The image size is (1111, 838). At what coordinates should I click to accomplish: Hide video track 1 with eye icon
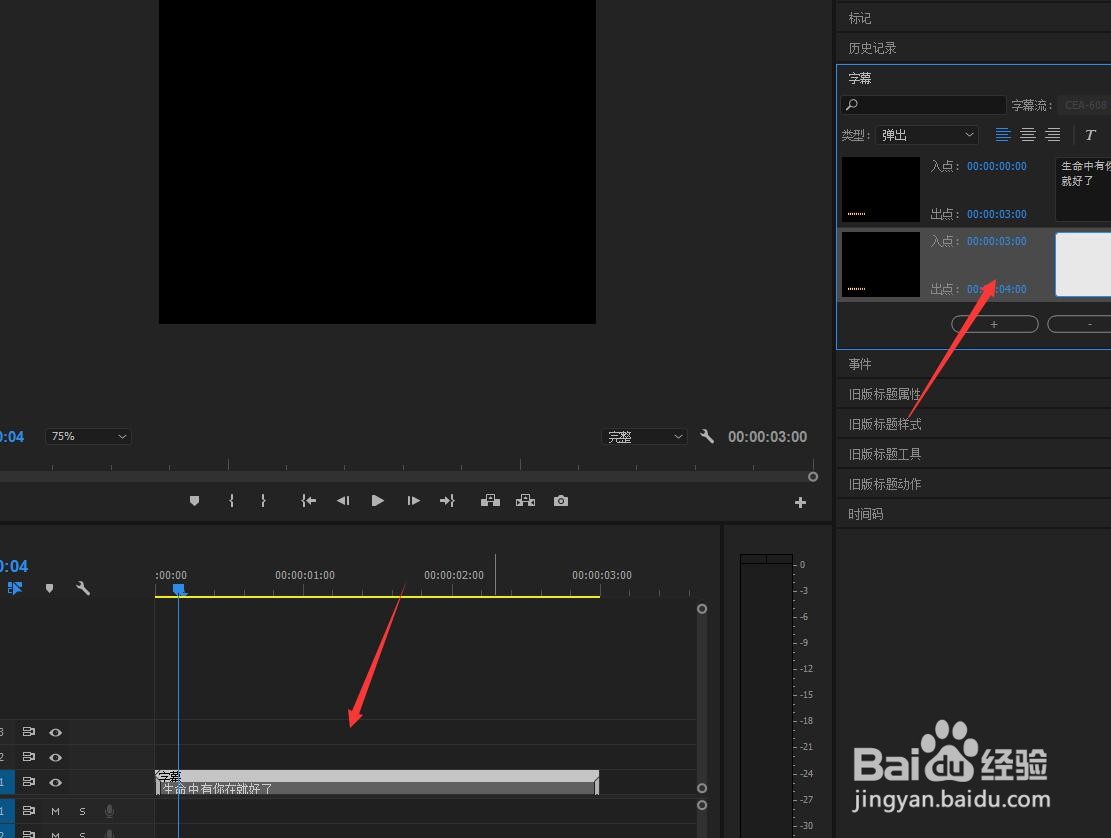55,782
